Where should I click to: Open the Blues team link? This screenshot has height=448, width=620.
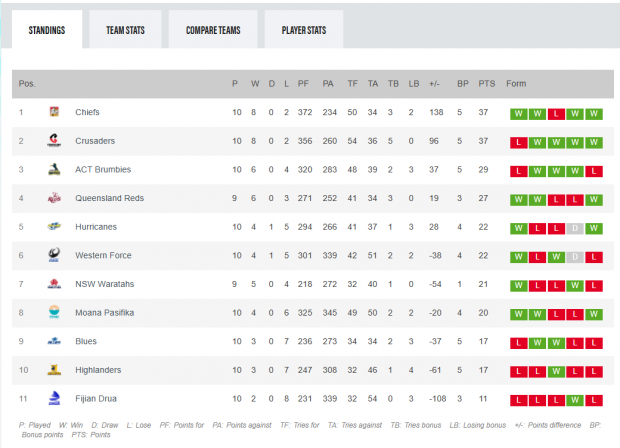tap(86, 341)
